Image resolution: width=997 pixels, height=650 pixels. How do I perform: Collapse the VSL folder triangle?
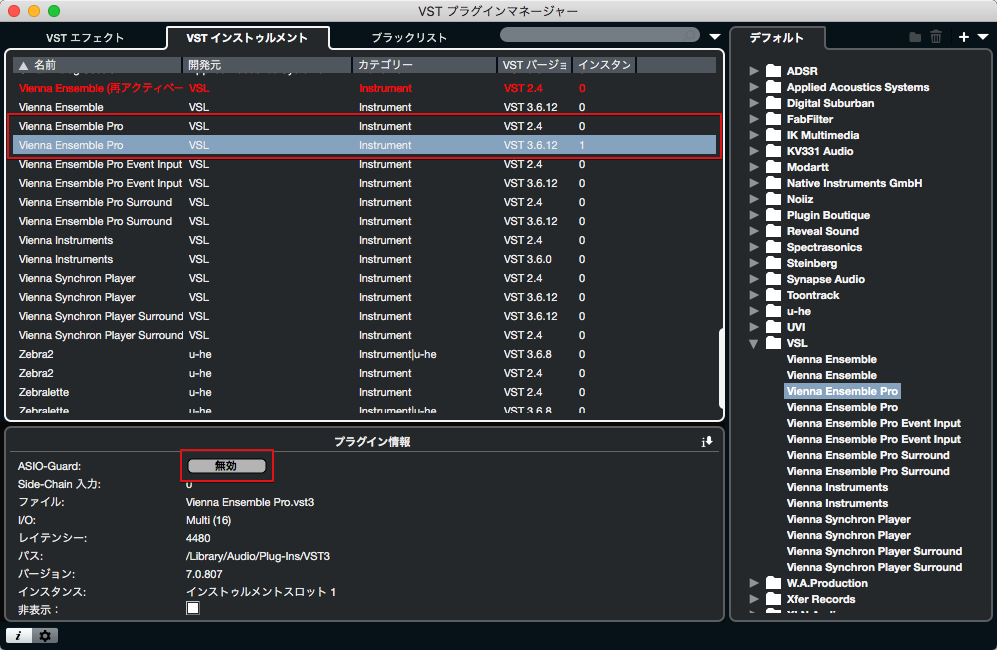tap(754, 343)
